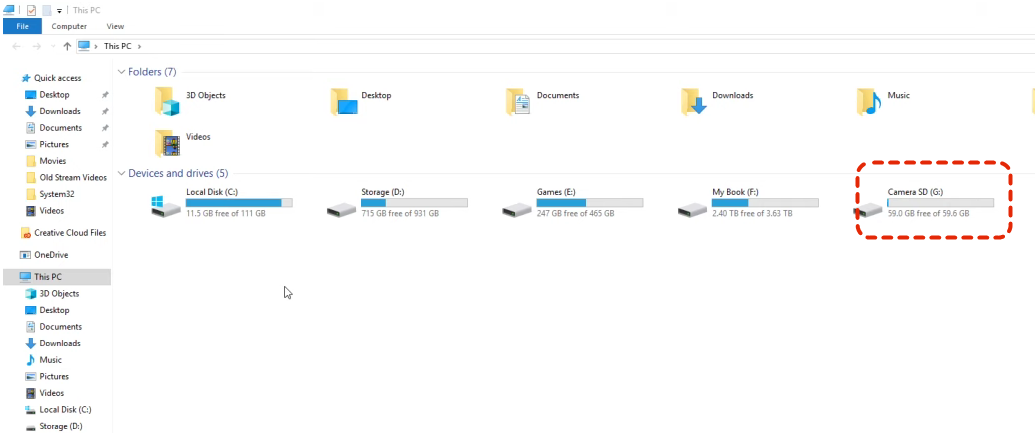Open Customize Quick Access Toolbar dropdown arrow
The width and height of the screenshot is (1035, 433).
click(59, 11)
